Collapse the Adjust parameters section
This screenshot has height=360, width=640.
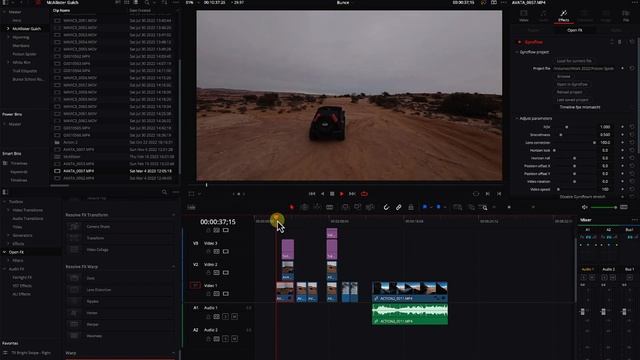[x=517, y=118]
